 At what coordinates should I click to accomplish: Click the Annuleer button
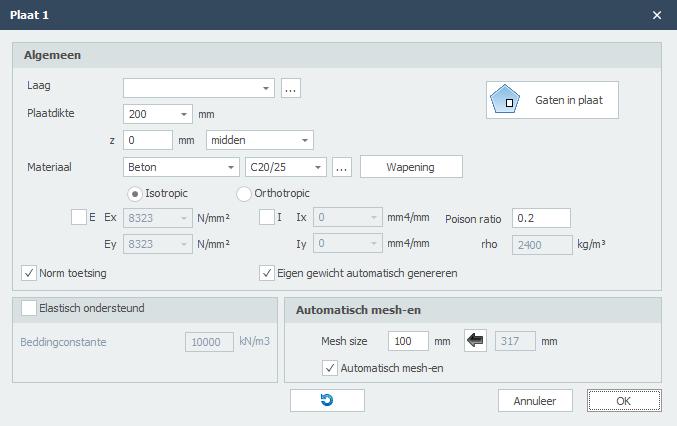pos(535,401)
